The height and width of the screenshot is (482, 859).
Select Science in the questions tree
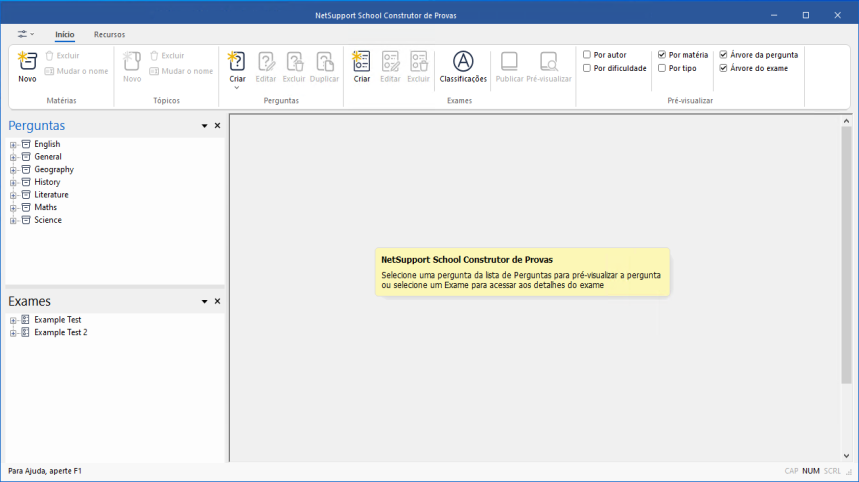[48, 220]
